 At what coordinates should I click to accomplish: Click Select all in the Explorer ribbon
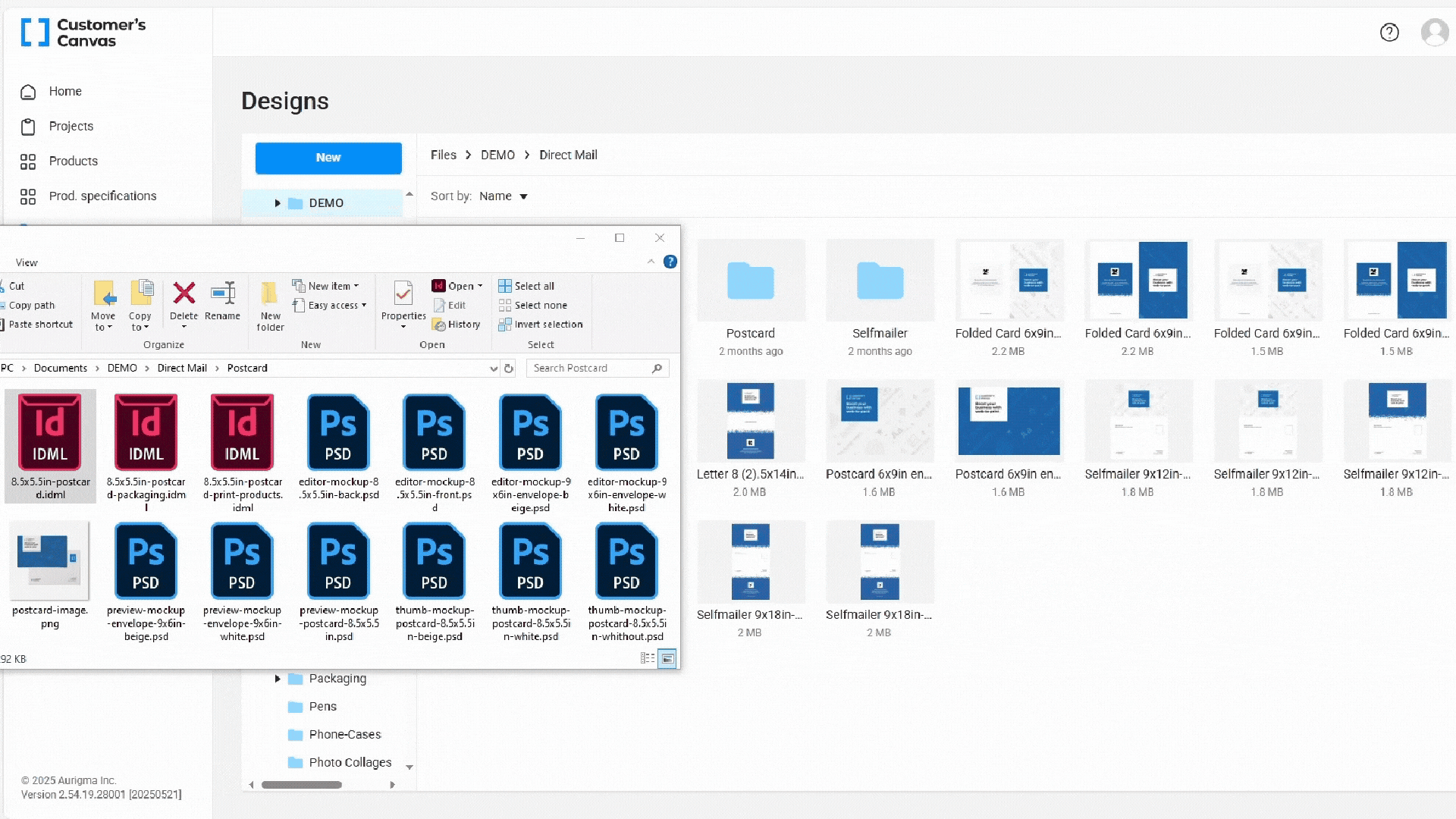[526, 286]
